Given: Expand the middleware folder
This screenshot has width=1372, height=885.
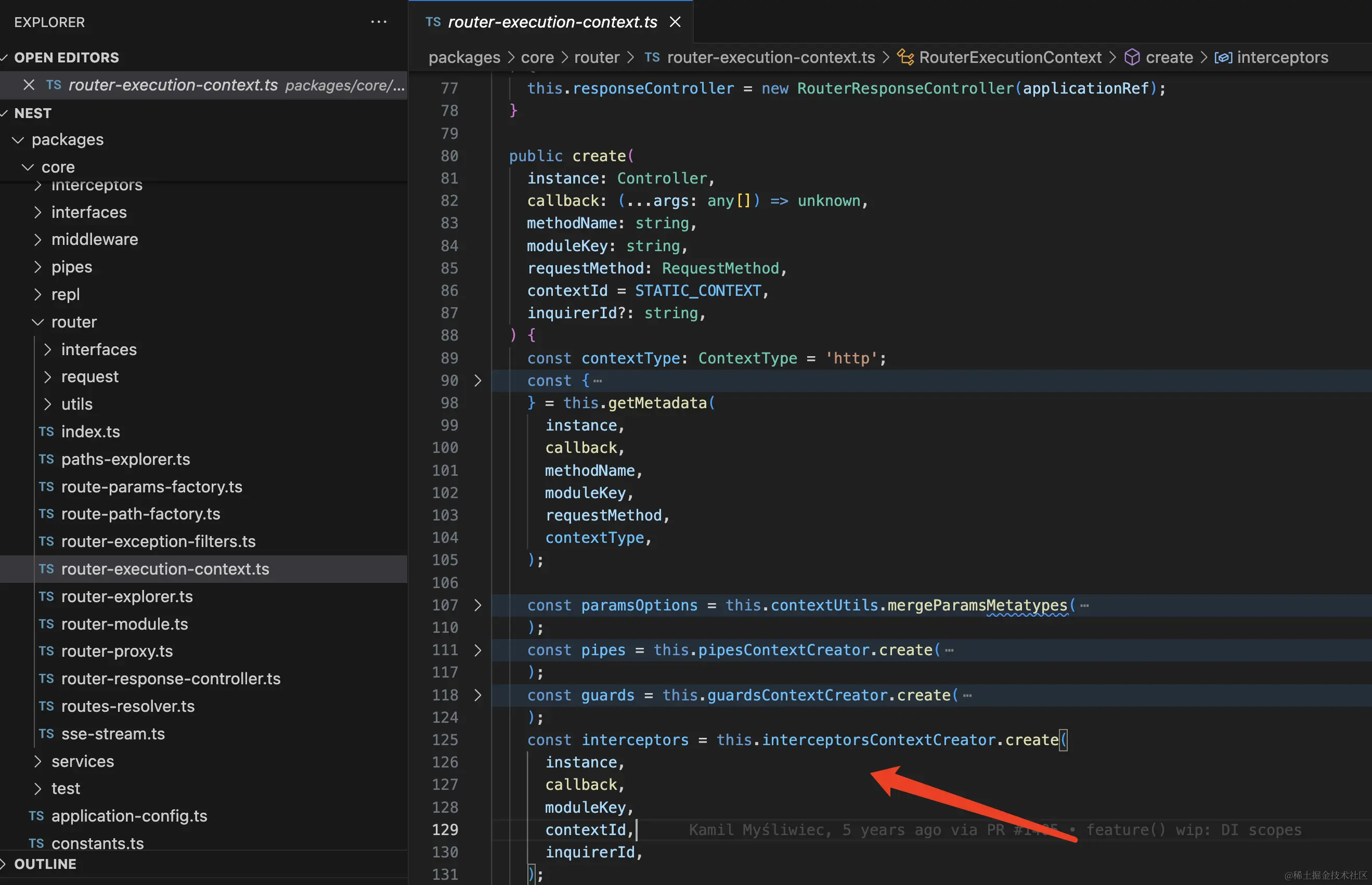Looking at the screenshot, I should (x=37, y=240).
